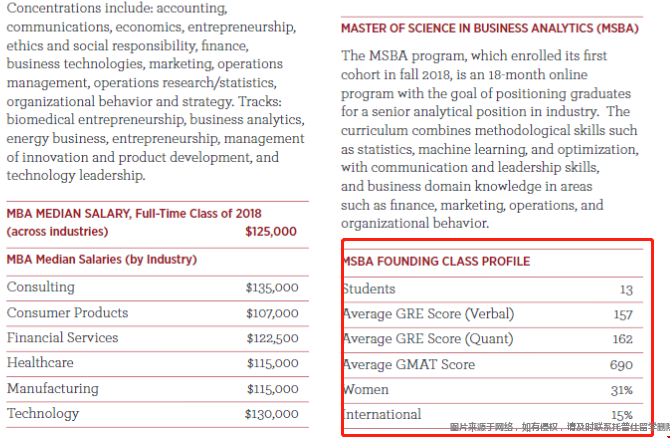
Task: Click the MSBA FOUNDING CLASS PROFILE heading
Action: pos(437,262)
